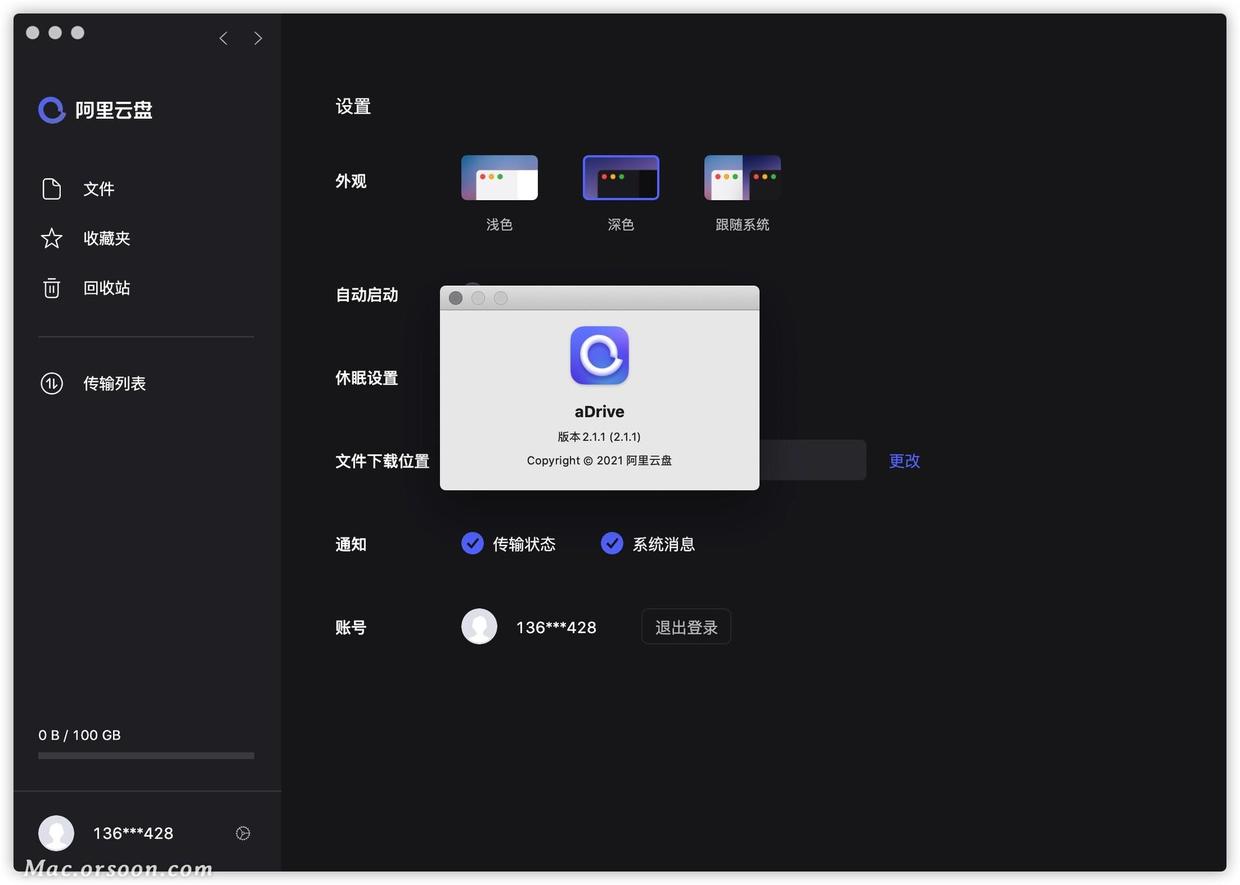Select the 浅色 light appearance thumbnail
The height and width of the screenshot is (885, 1240).
499,178
